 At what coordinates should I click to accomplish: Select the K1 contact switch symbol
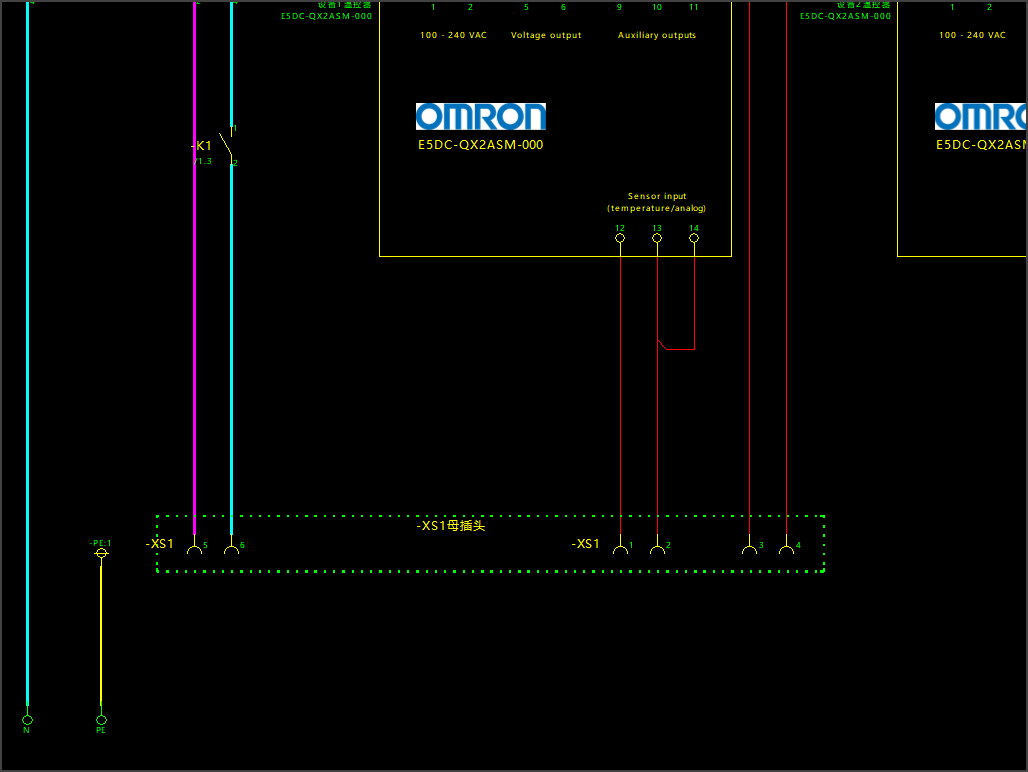(227, 145)
